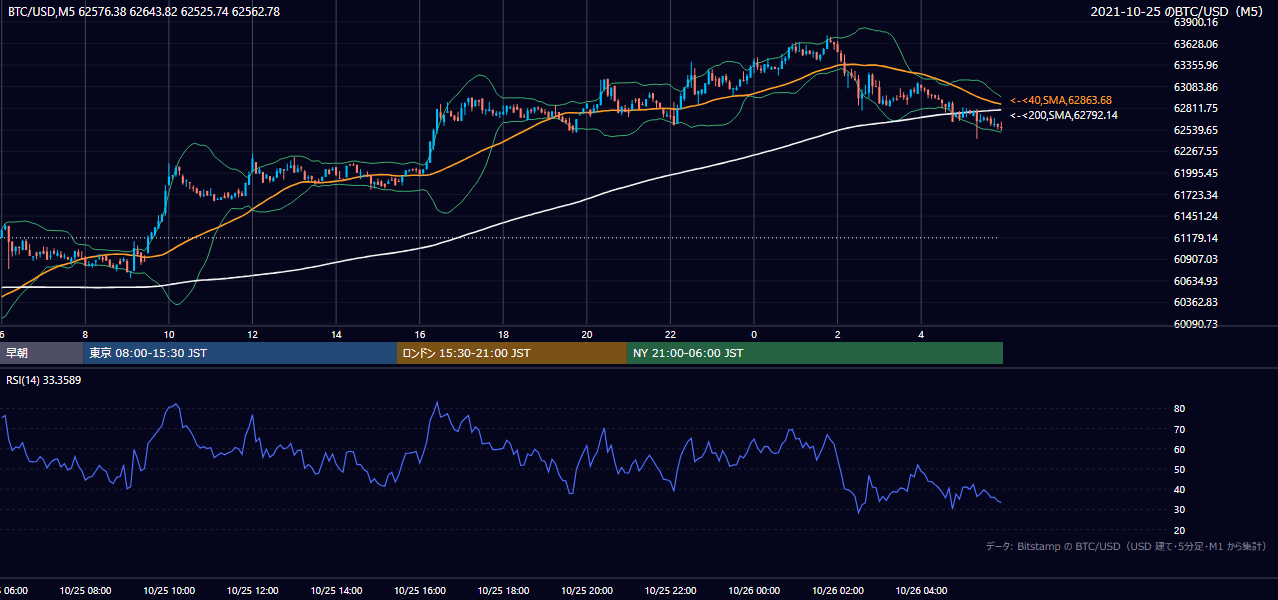
Task: Click price axis label 63900.16
Action: point(1196,22)
